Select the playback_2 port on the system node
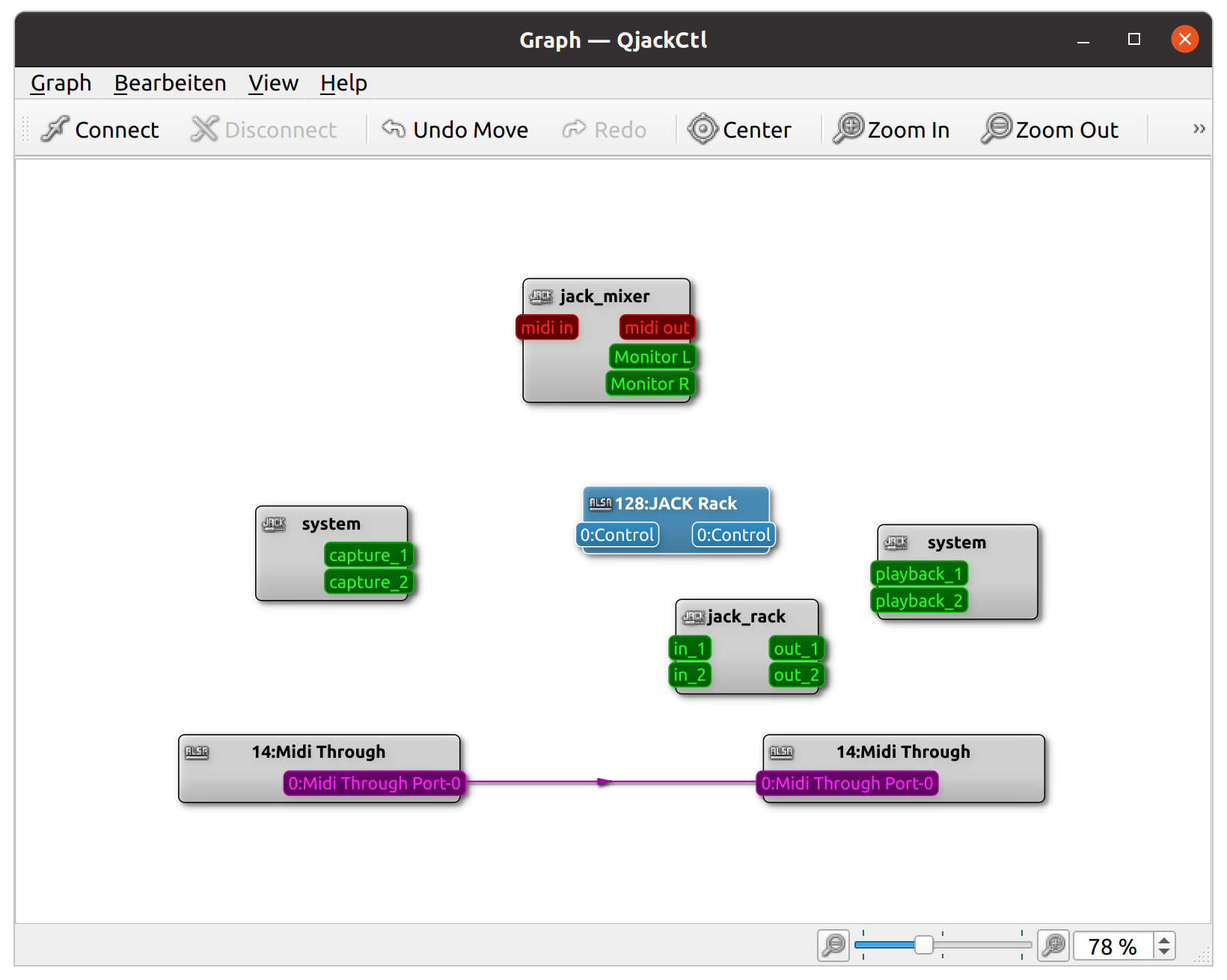The image size is (1227, 980). point(919,600)
